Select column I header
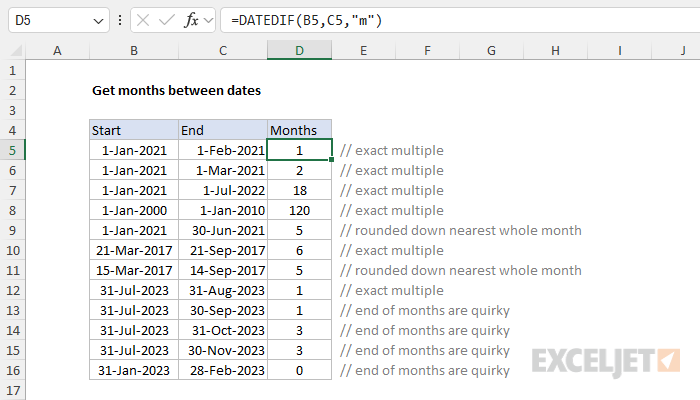This screenshot has height=400, width=700. pyautogui.click(x=619, y=50)
